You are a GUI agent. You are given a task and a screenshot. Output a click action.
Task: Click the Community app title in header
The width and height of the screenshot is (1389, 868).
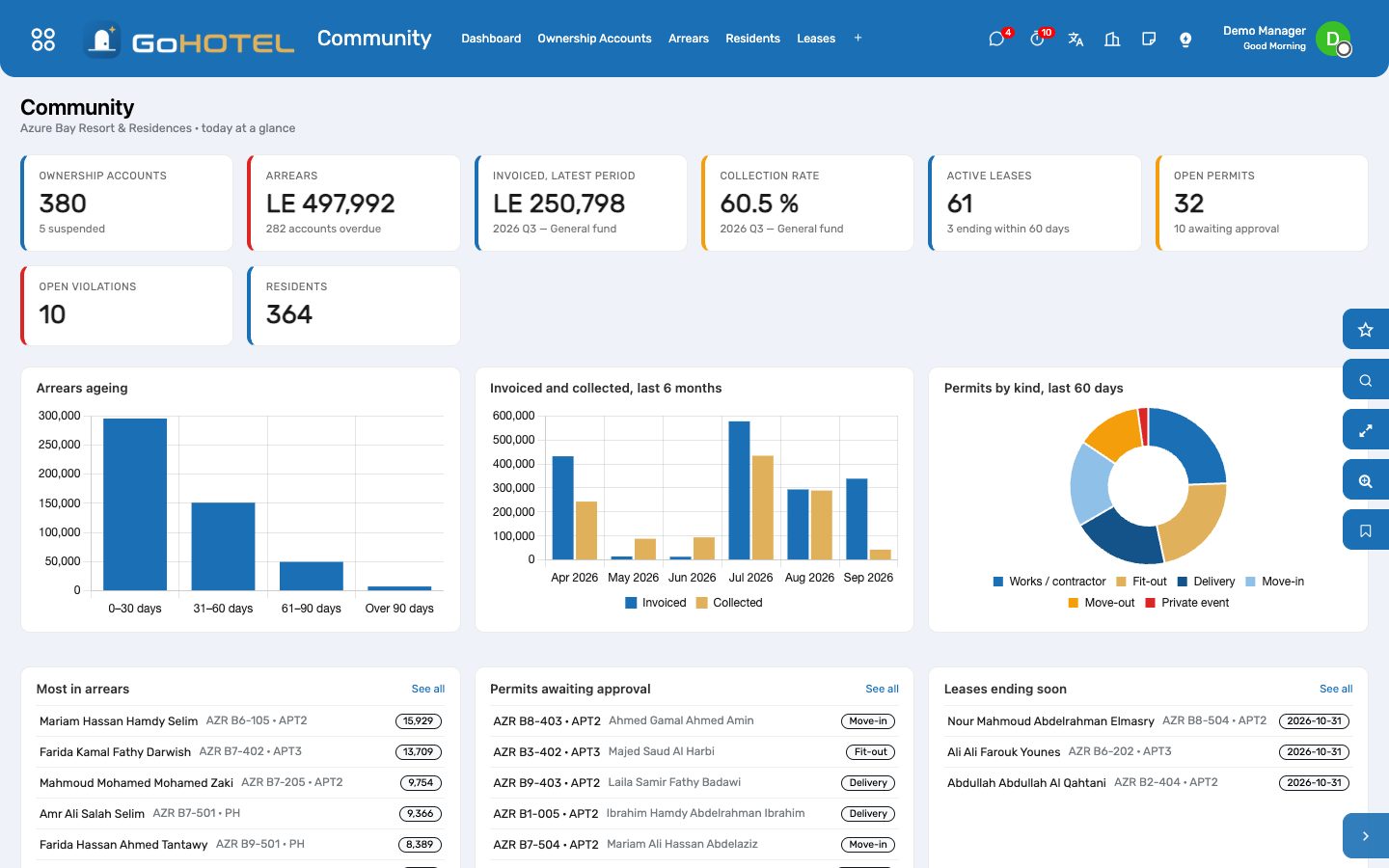point(374,39)
